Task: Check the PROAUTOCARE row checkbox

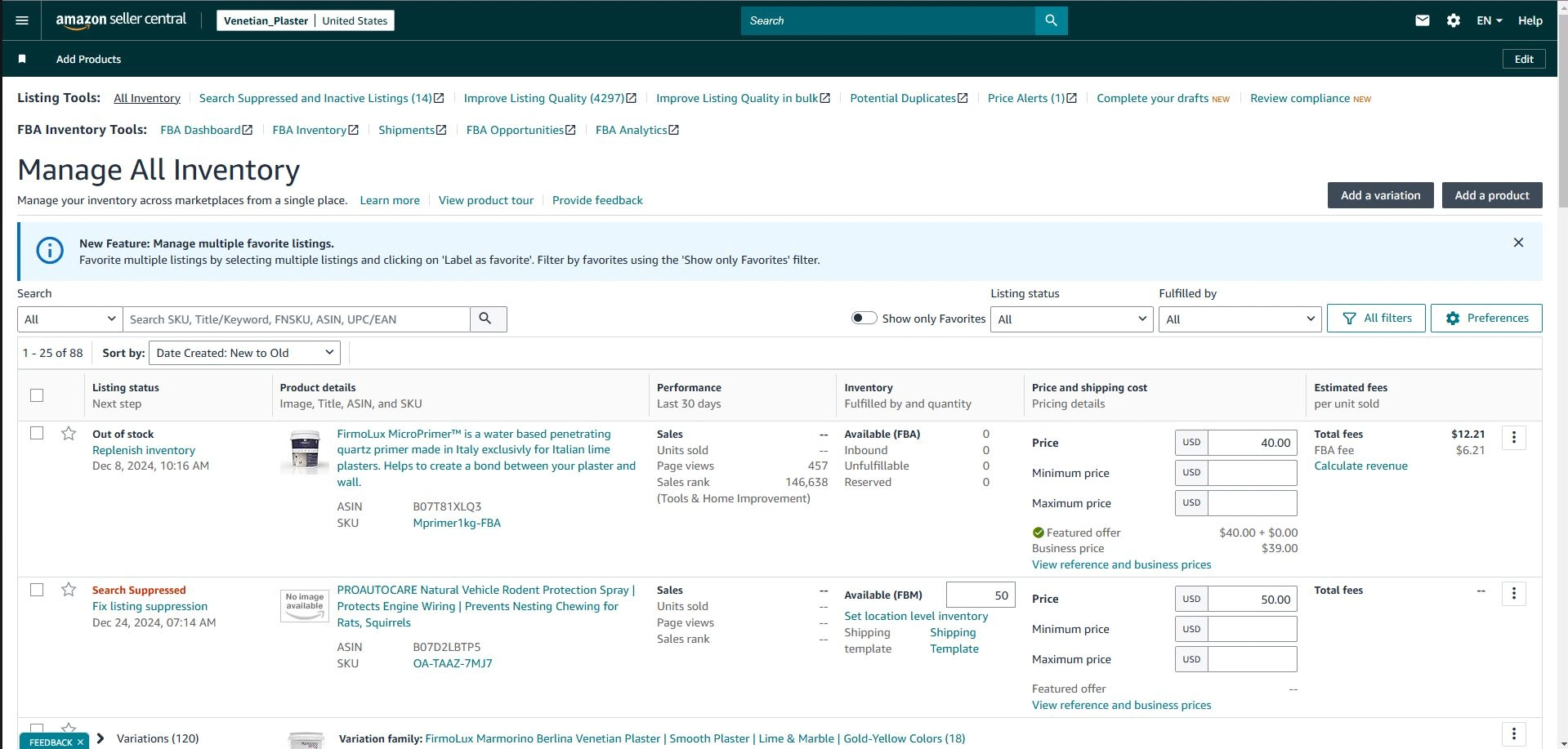Action: (37, 589)
